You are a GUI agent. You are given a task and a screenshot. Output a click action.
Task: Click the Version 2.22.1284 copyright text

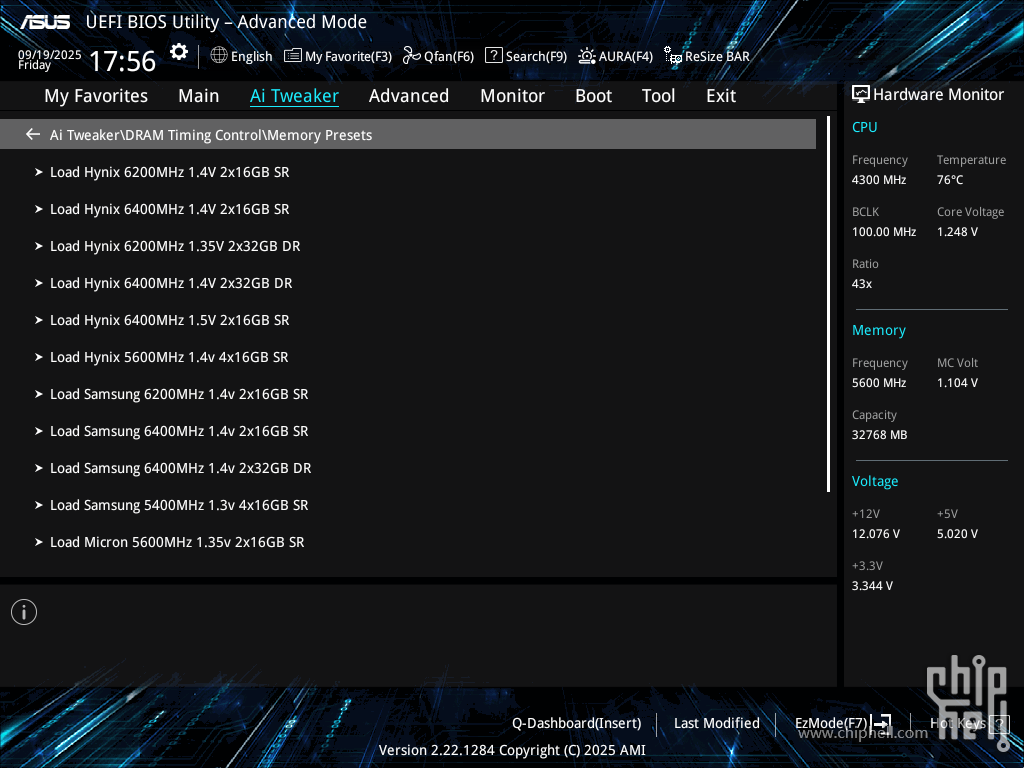512,750
